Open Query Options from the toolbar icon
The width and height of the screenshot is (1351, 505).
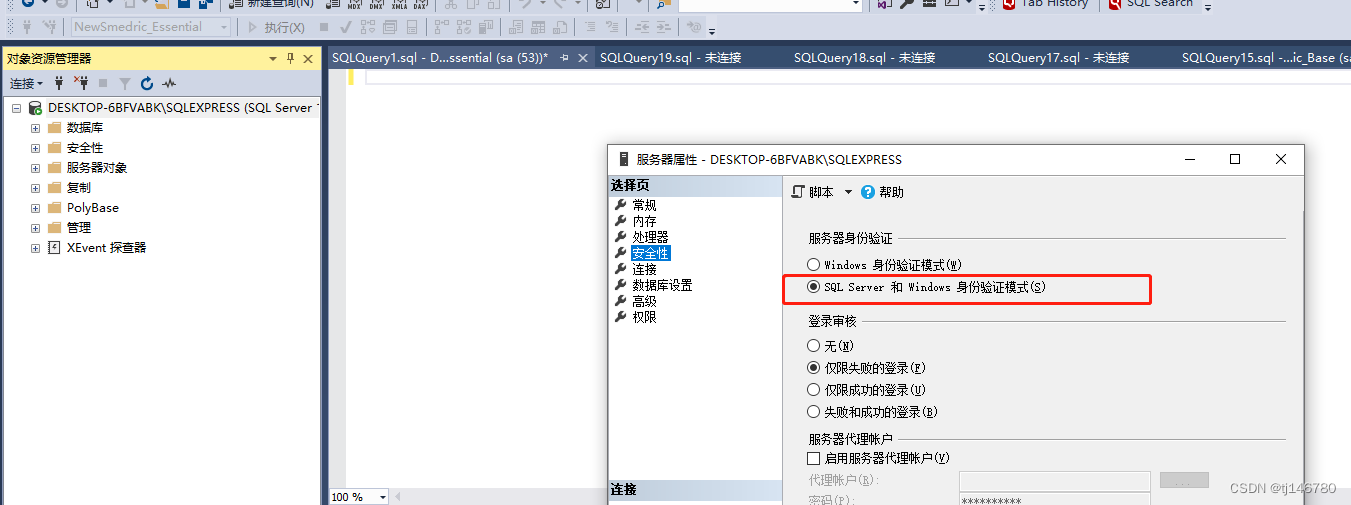[390, 27]
